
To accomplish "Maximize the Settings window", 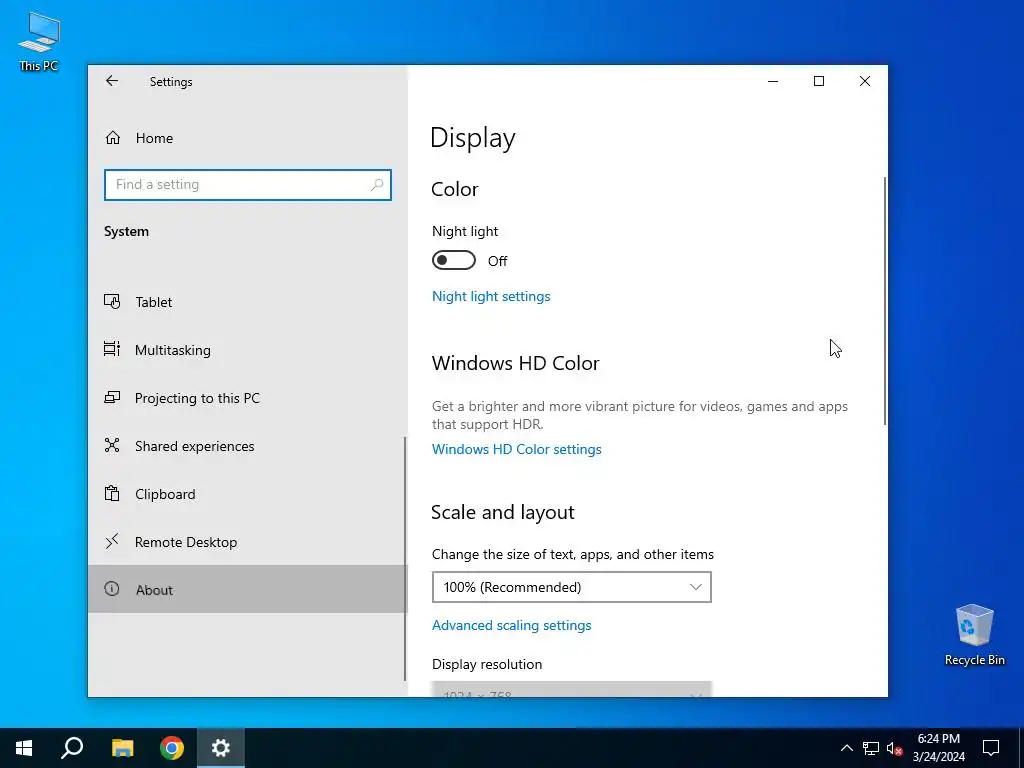I will tap(819, 81).
